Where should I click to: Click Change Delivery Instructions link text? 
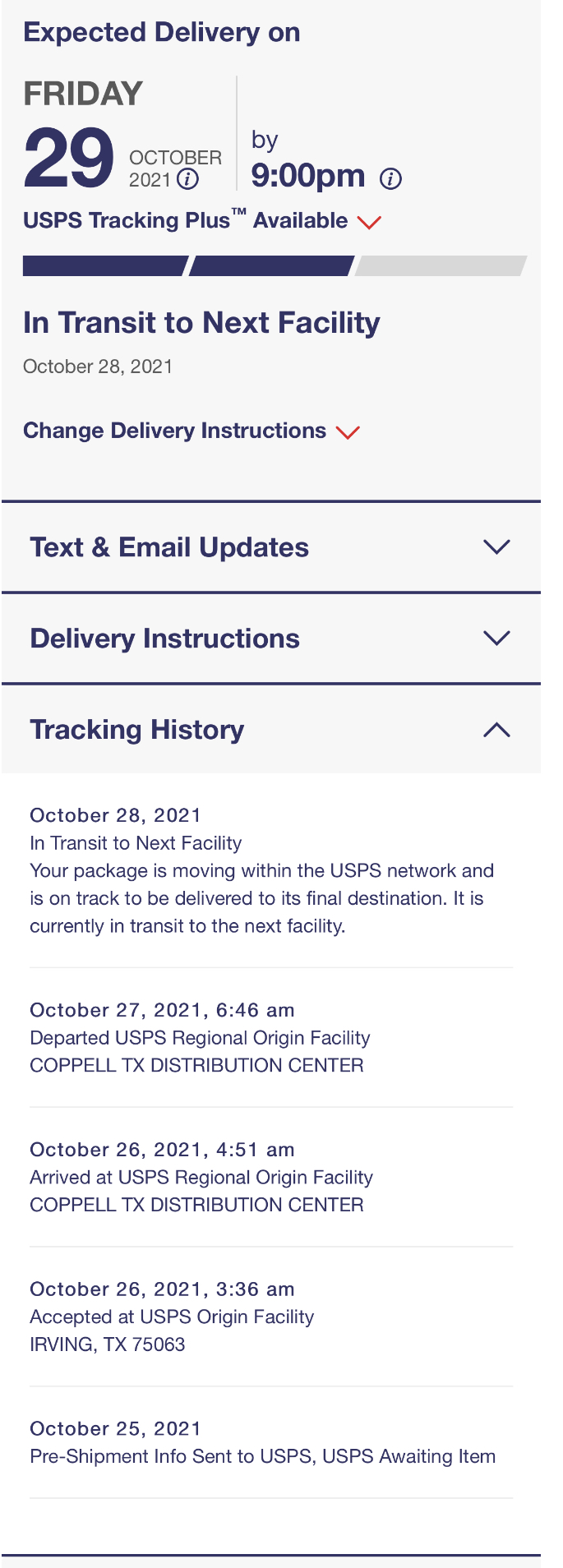tap(174, 431)
